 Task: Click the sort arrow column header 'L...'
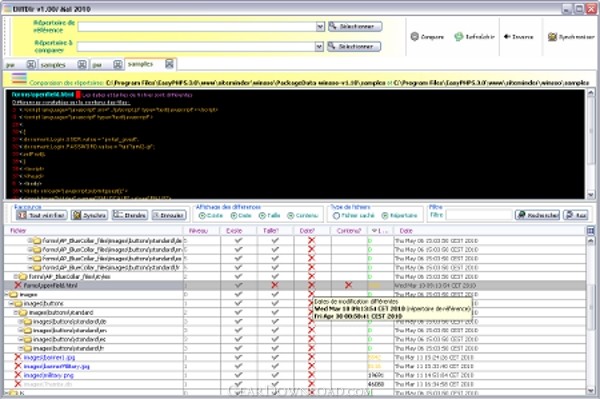click(x=380, y=231)
